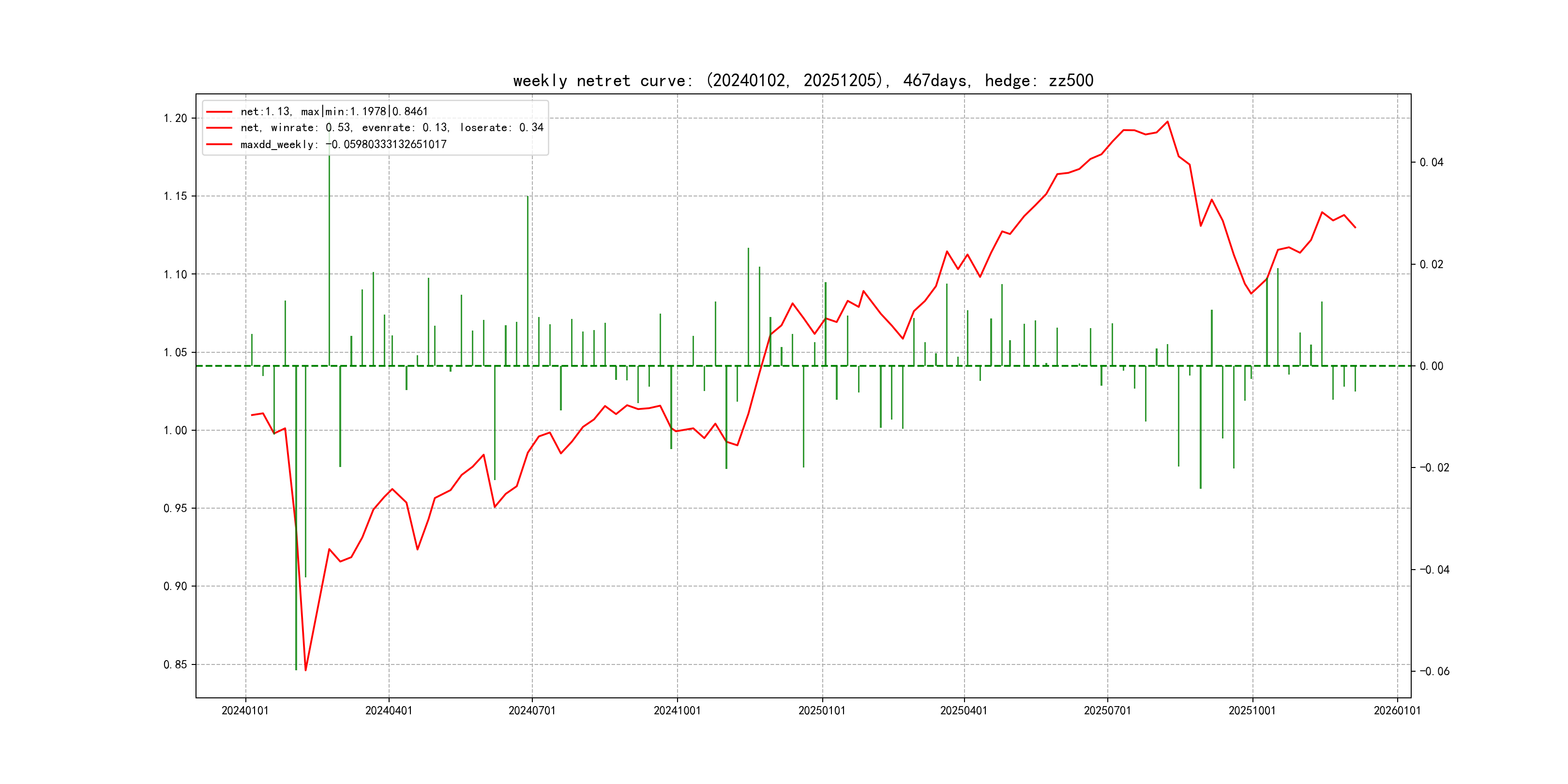
Task: Click the 20250401 x-axis date label
Action: [964, 710]
